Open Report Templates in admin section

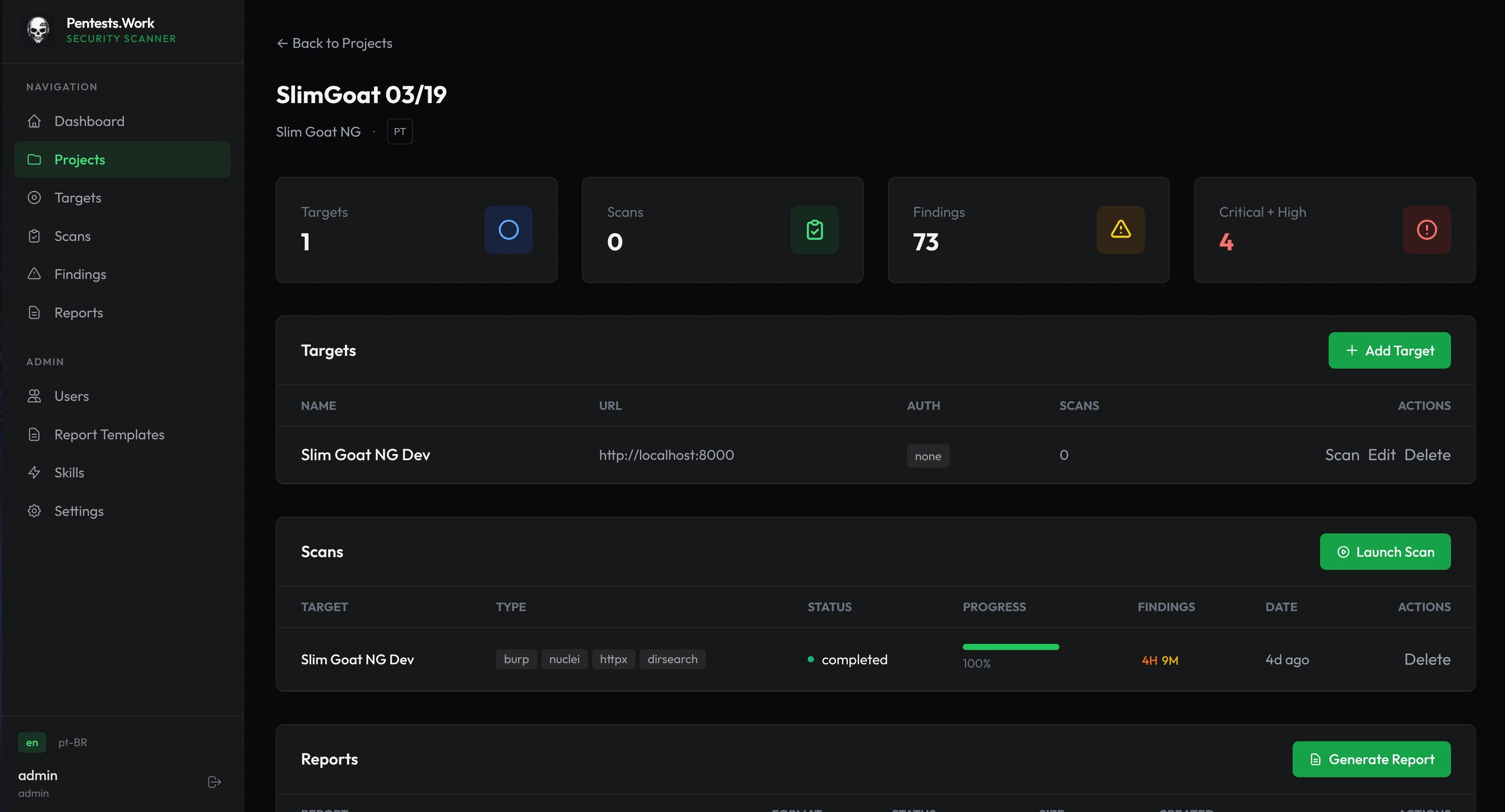pos(109,434)
